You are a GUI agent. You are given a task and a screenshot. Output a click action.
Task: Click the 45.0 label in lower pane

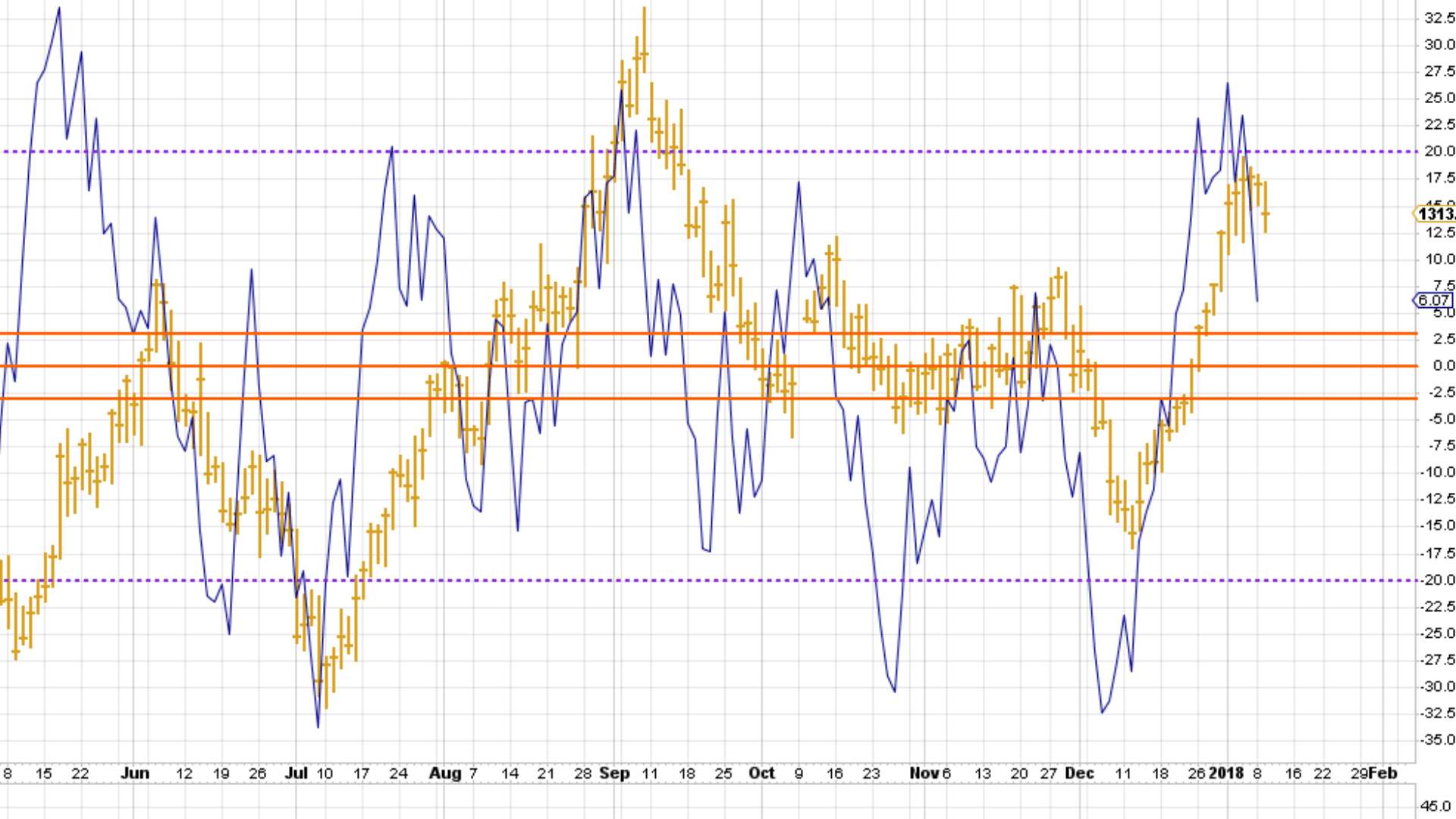click(1436, 806)
